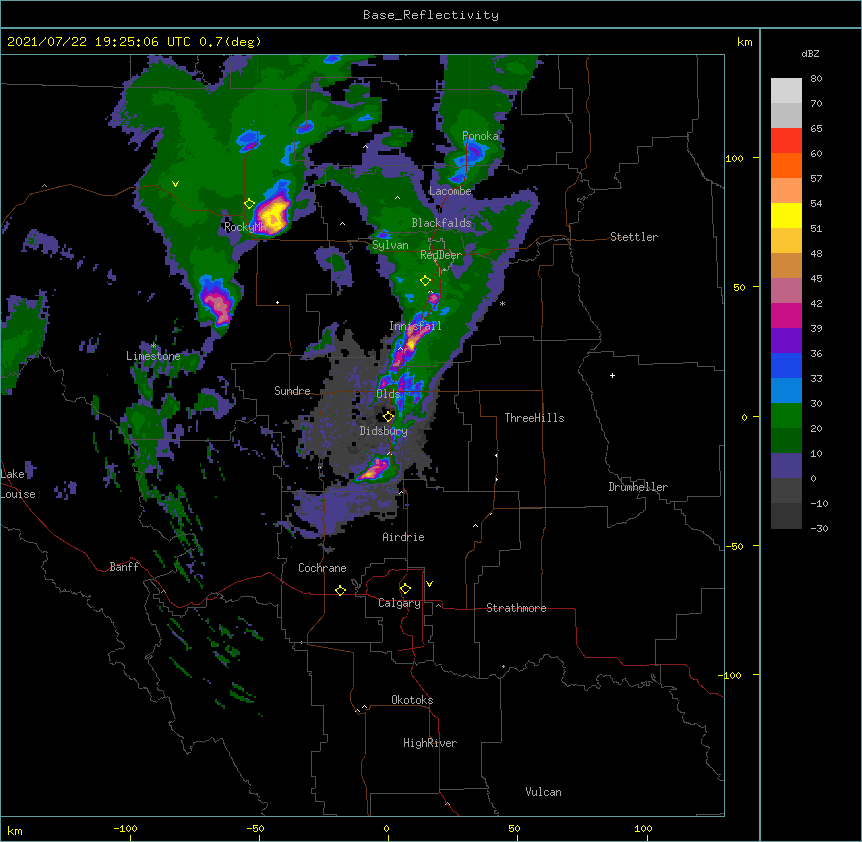Select the mauve 42-45 dBZ legend swatch
Screen dimensions: 862x842
coord(786,291)
